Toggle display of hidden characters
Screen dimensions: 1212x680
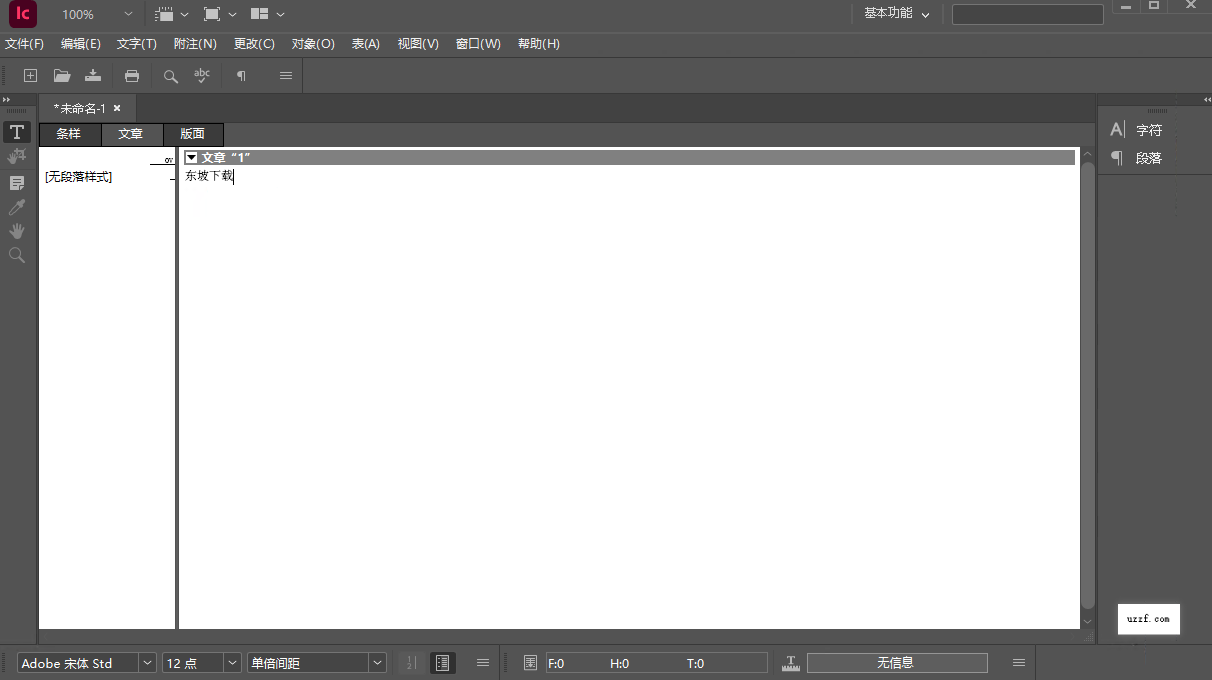point(241,75)
